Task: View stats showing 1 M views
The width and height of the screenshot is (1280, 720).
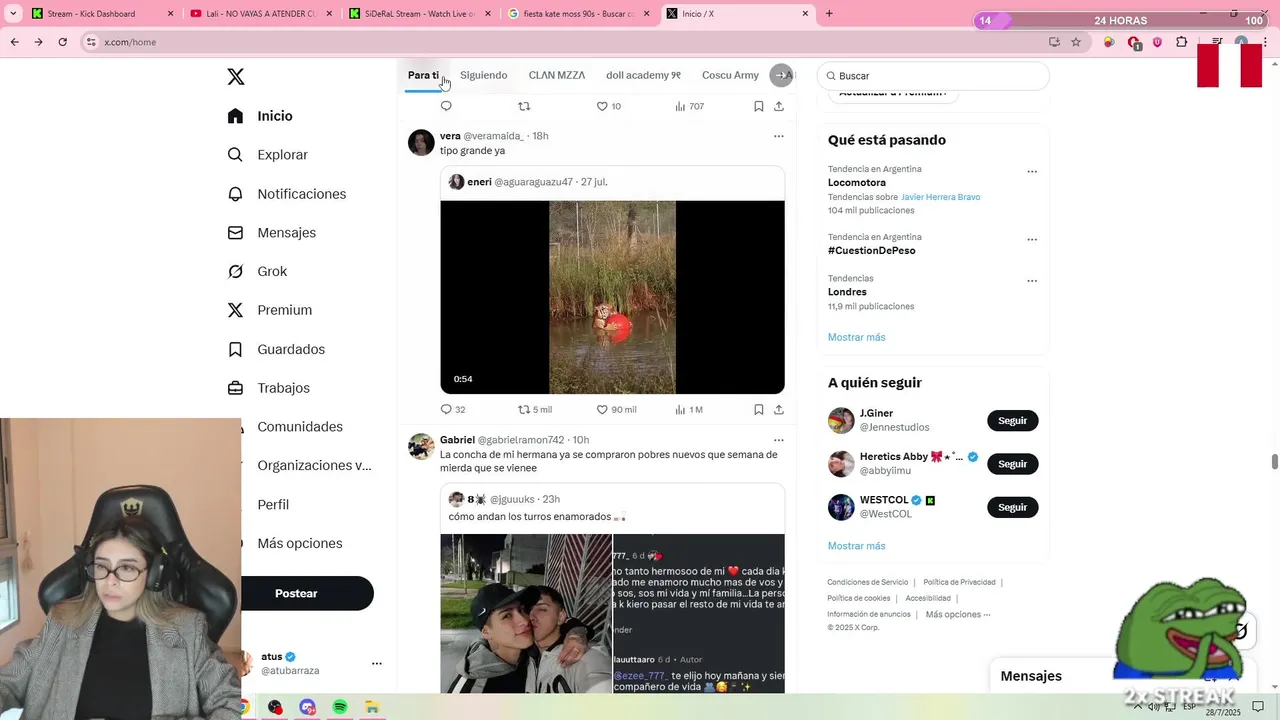Action: click(689, 409)
